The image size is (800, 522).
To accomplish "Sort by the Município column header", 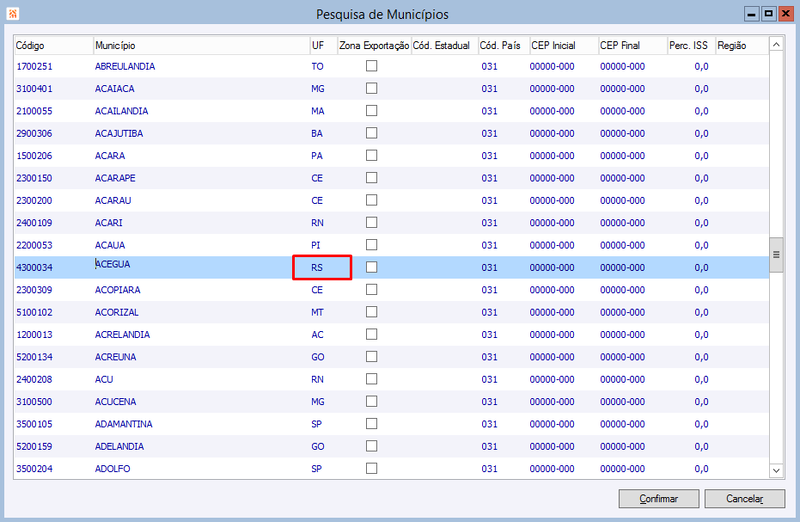I will click(x=202, y=45).
